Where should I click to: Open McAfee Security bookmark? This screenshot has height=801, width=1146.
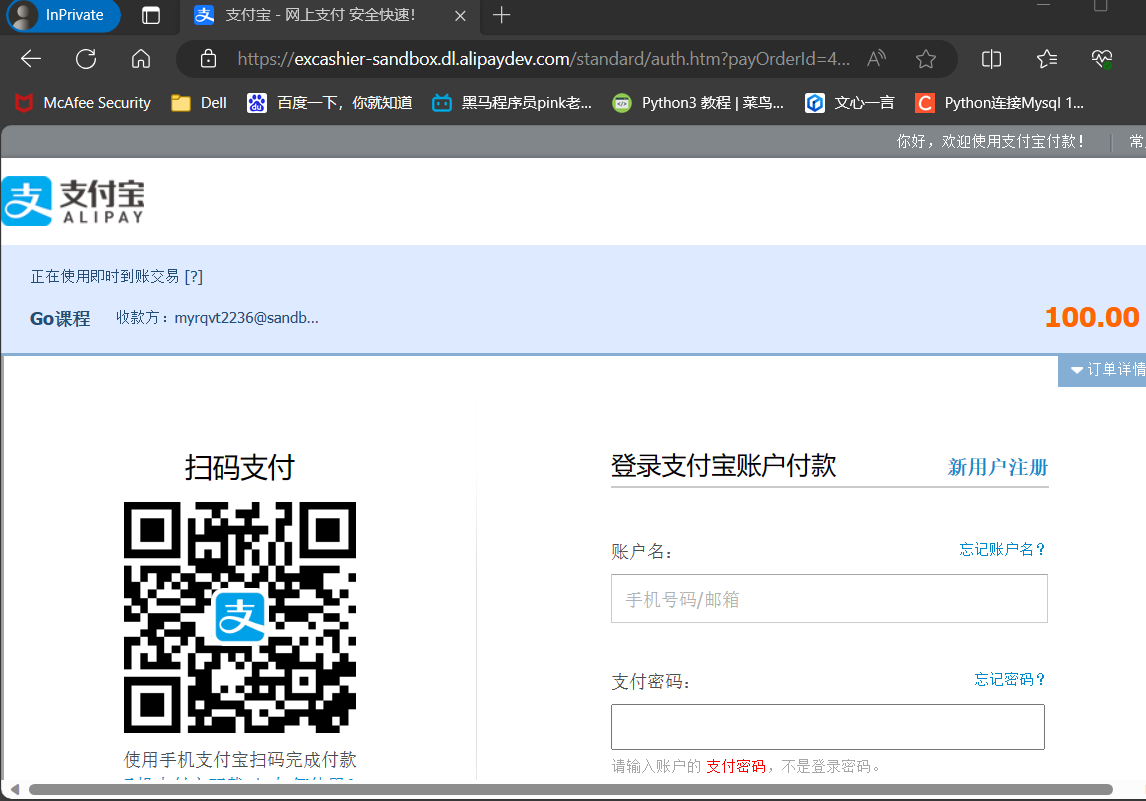[83, 103]
